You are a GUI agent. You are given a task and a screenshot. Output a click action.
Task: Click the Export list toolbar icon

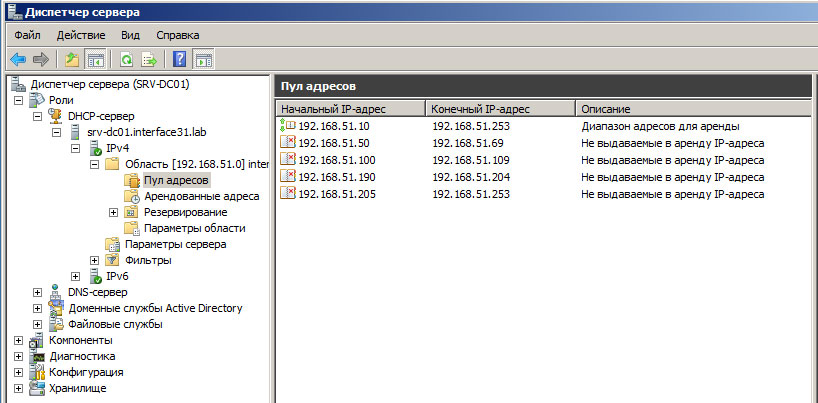150,60
